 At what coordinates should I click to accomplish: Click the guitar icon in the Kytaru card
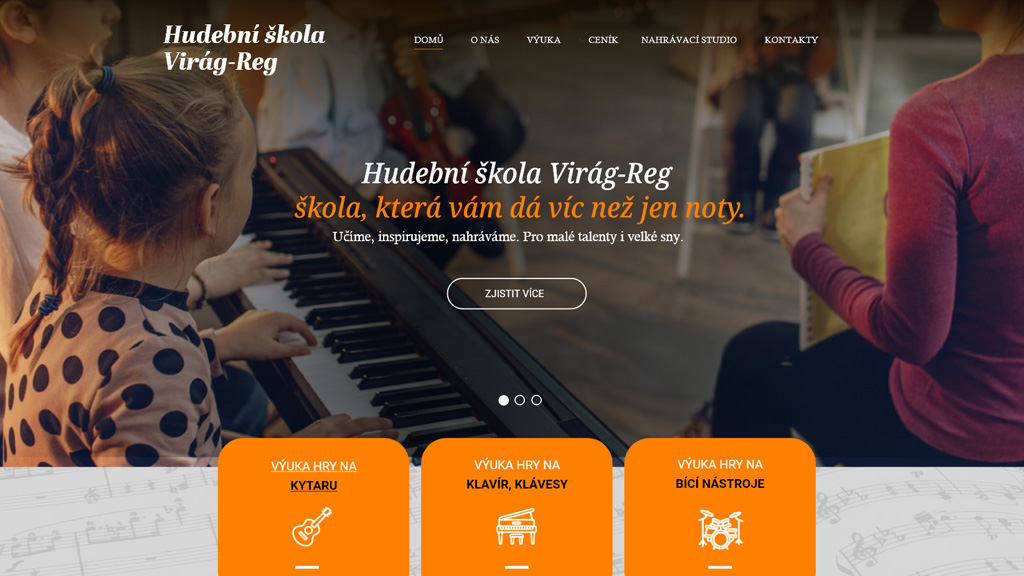(x=312, y=527)
